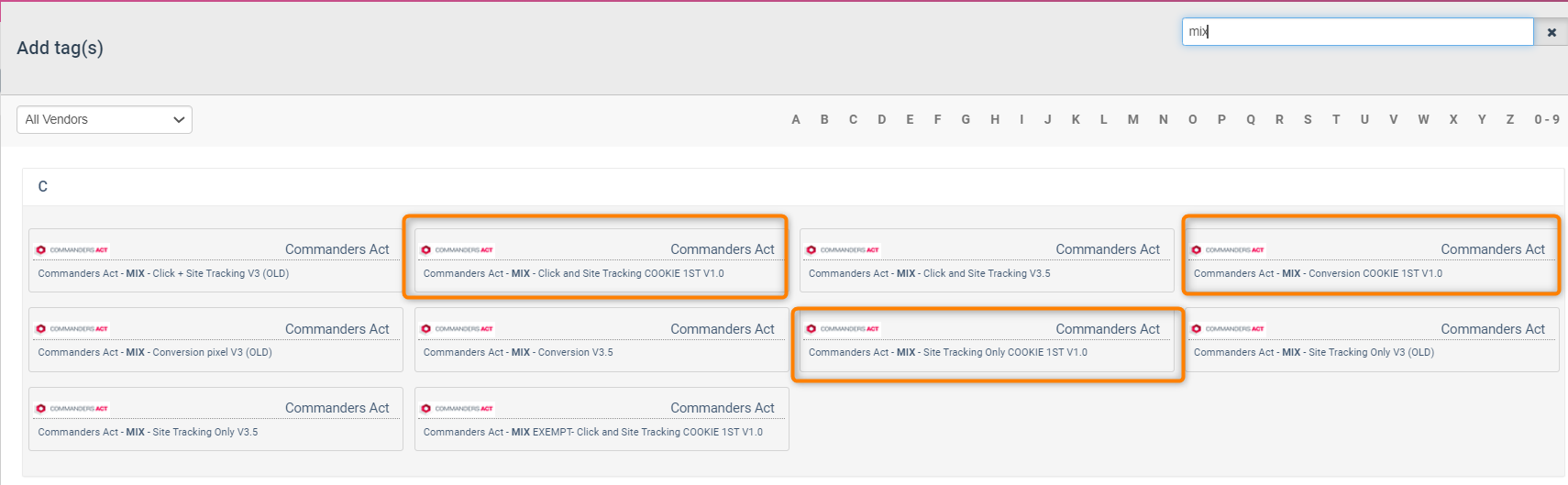Image resolution: width=1568 pixels, height=485 pixels.
Task: Click logo on Conversion pixel V3 (OLD) card
Action: (72, 329)
